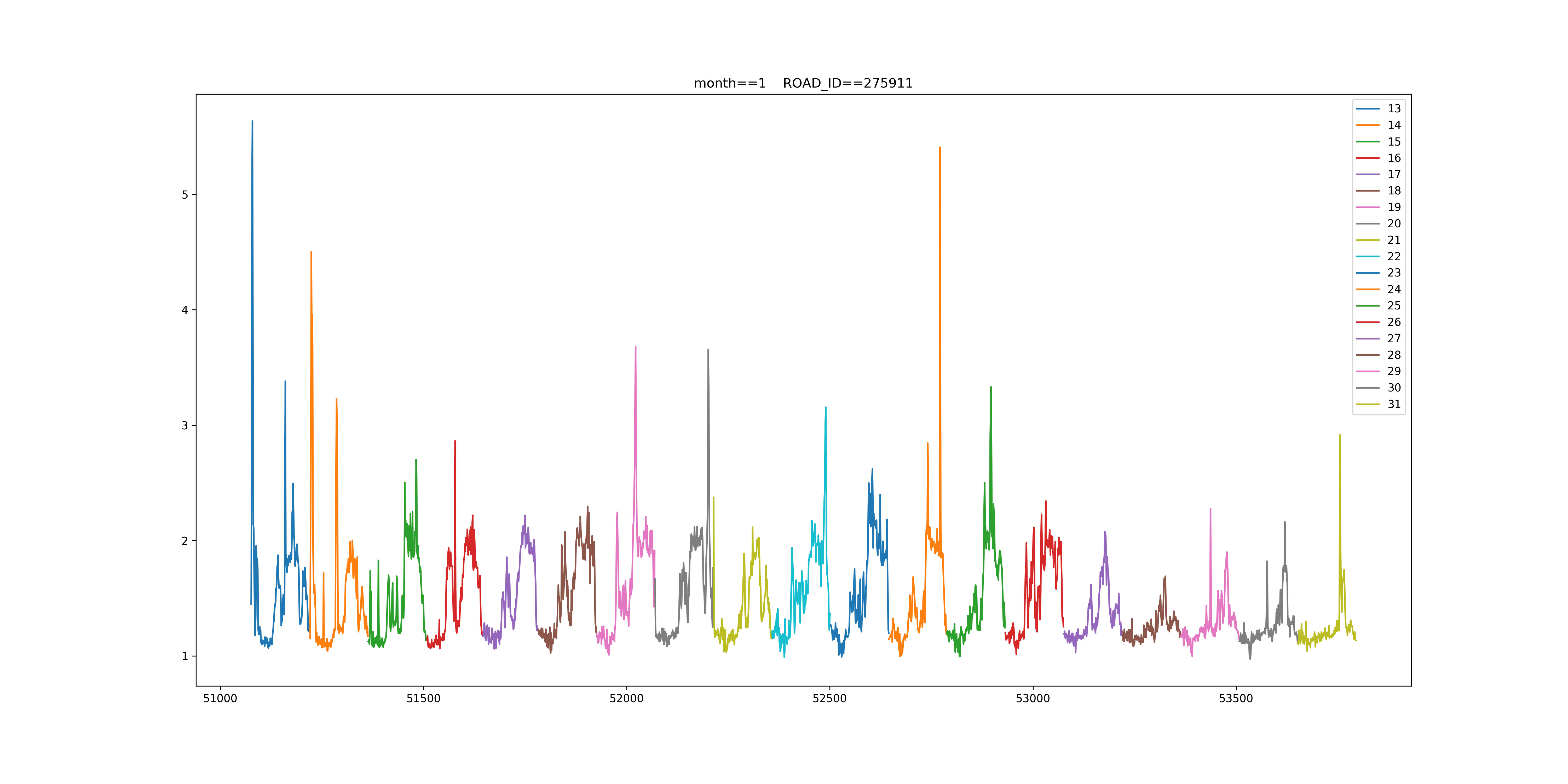This screenshot has width=1568, height=784.
Task: Select legend label 23
Action: coord(1394,273)
